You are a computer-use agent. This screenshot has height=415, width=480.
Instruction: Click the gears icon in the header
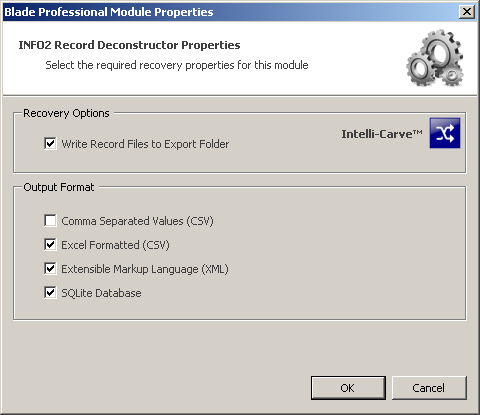(435, 58)
